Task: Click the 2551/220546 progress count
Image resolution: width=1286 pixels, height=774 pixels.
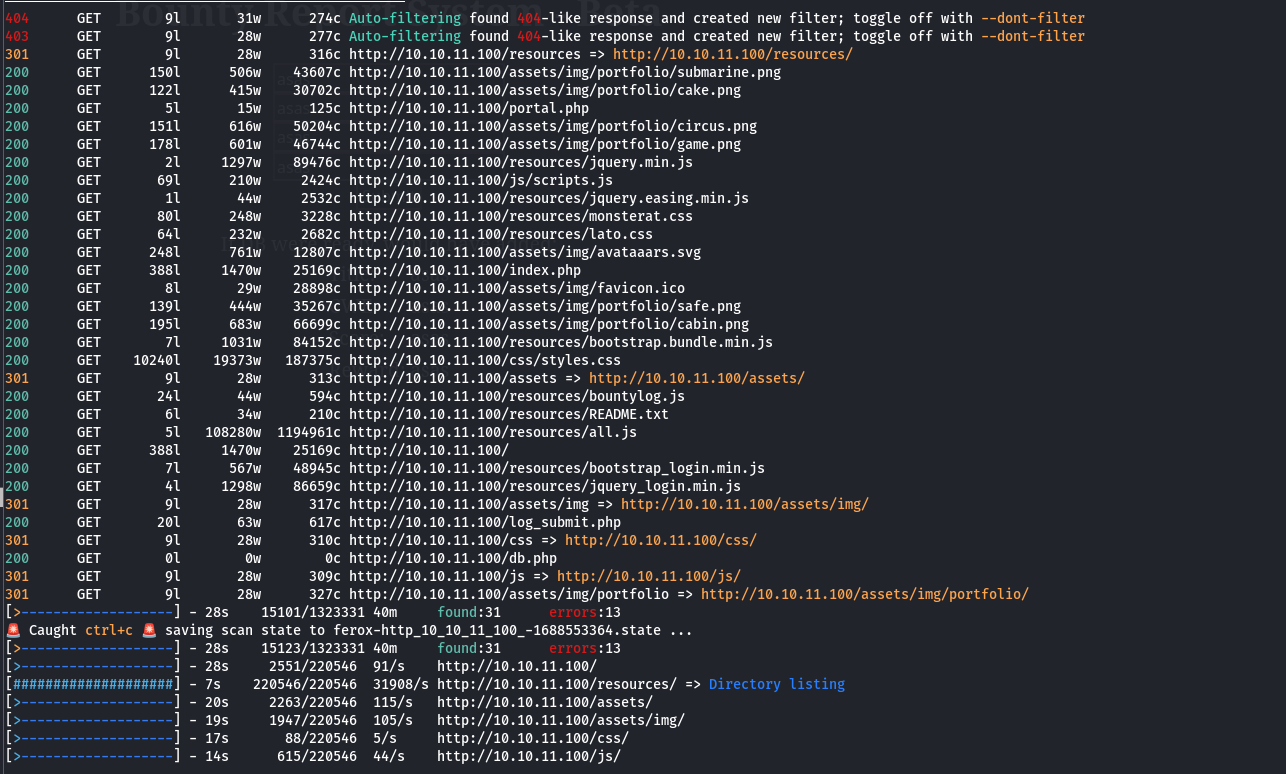Action: [x=313, y=666]
